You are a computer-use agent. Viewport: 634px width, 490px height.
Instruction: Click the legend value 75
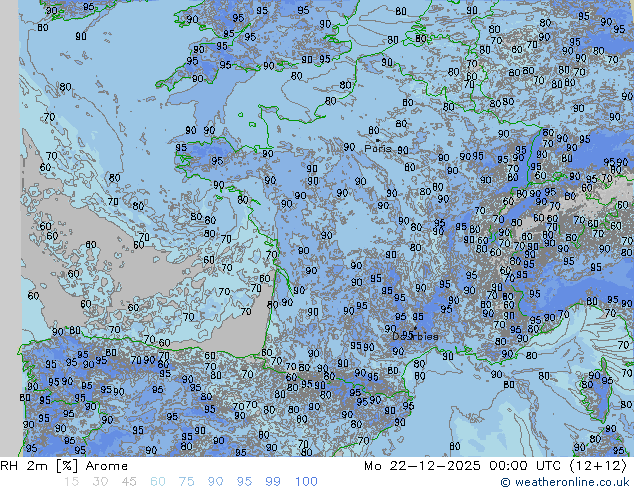point(186,482)
